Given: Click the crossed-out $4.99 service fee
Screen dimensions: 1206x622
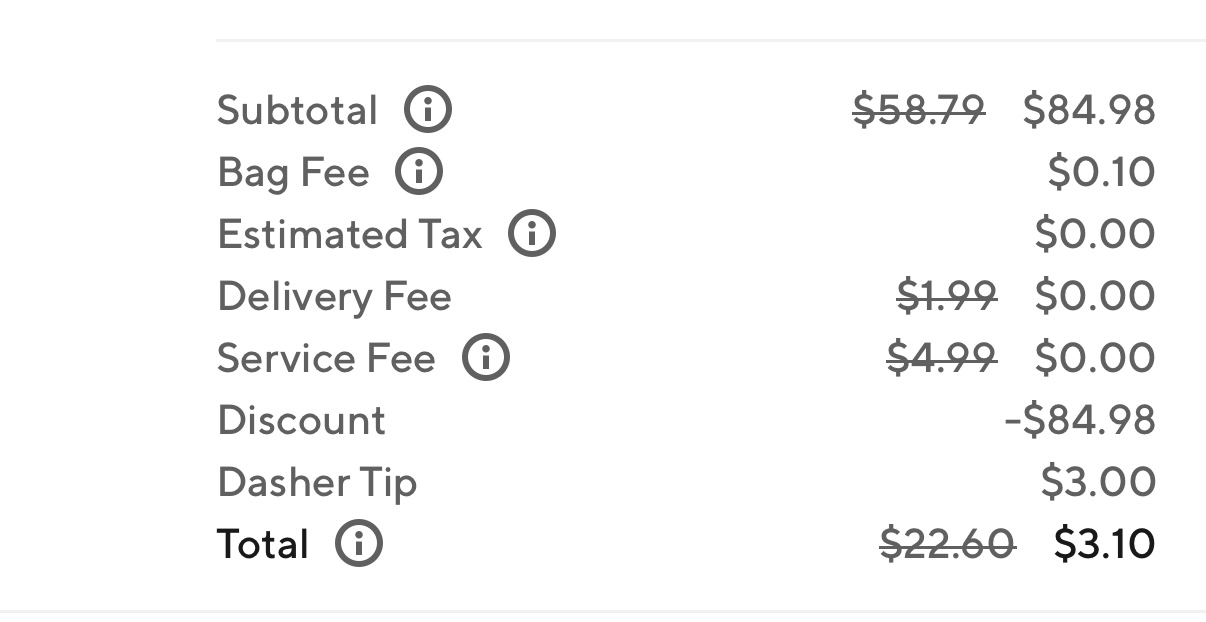Looking at the screenshot, I should click(x=942, y=357).
